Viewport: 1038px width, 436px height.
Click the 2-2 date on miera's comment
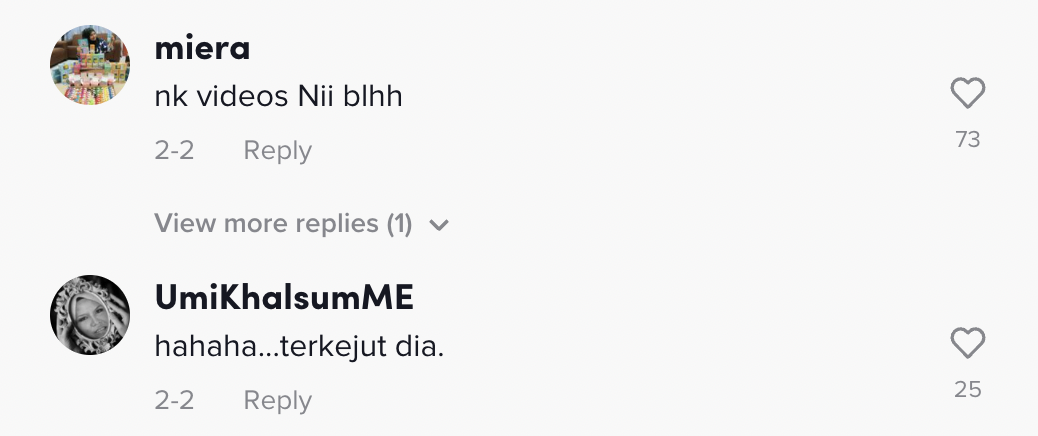click(174, 151)
